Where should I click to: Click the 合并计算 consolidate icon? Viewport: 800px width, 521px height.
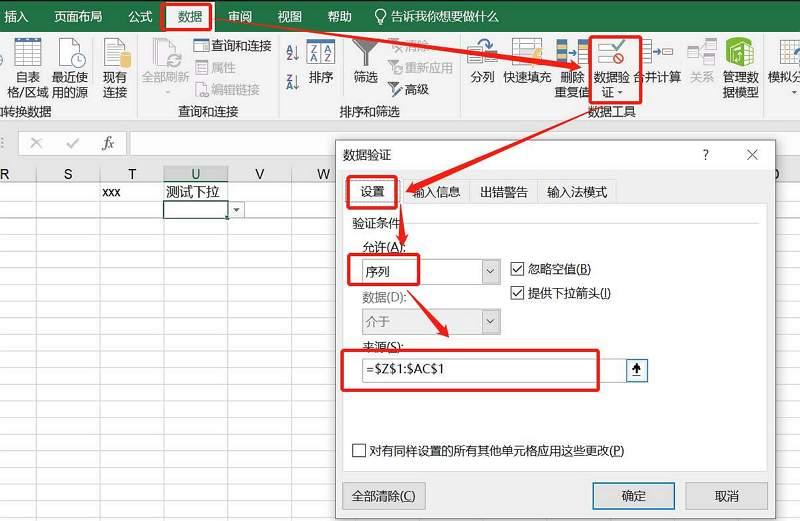pos(658,62)
